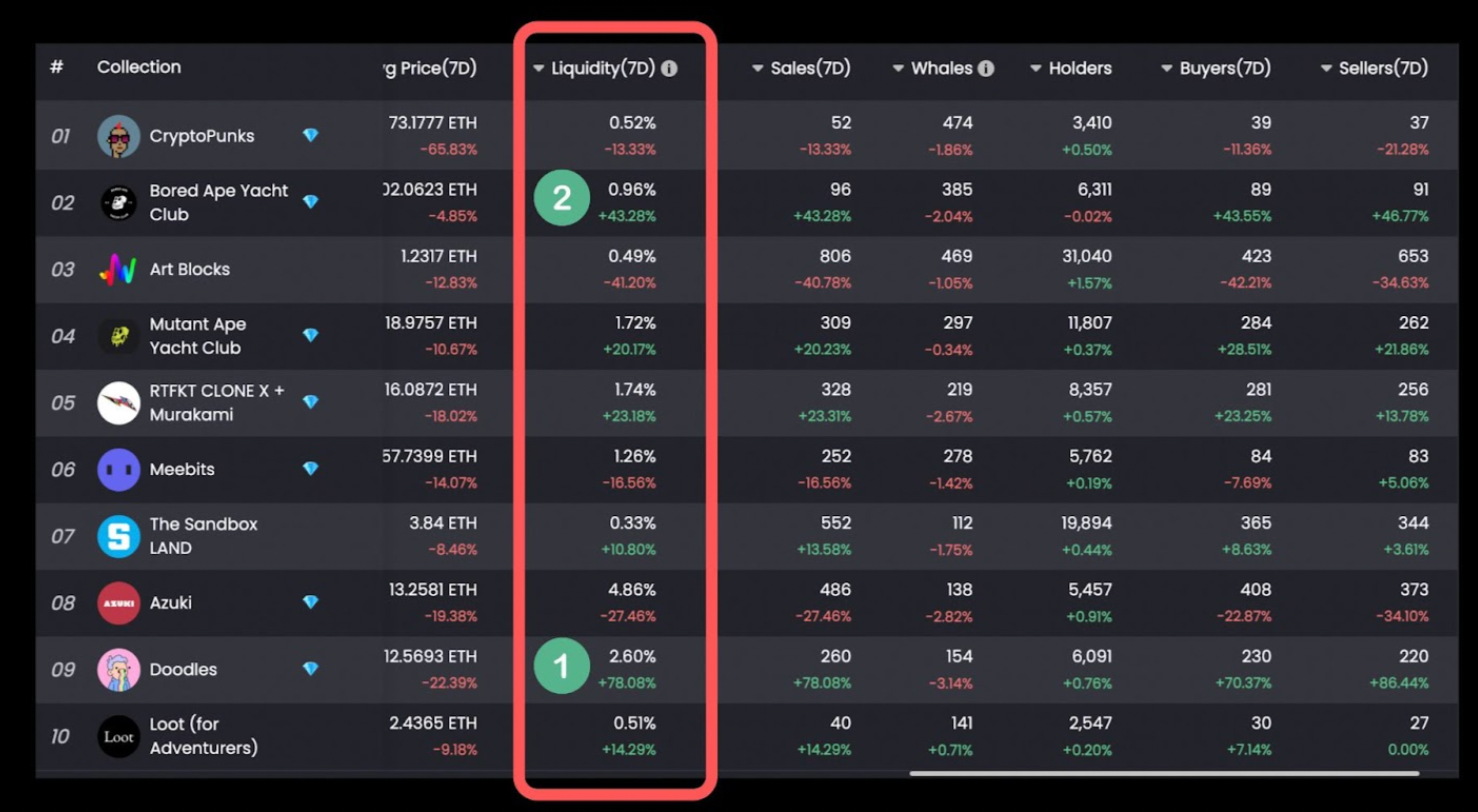Select Azuki liquidity value 4.86%
The image size is (1478, 812).
(632, 590)
